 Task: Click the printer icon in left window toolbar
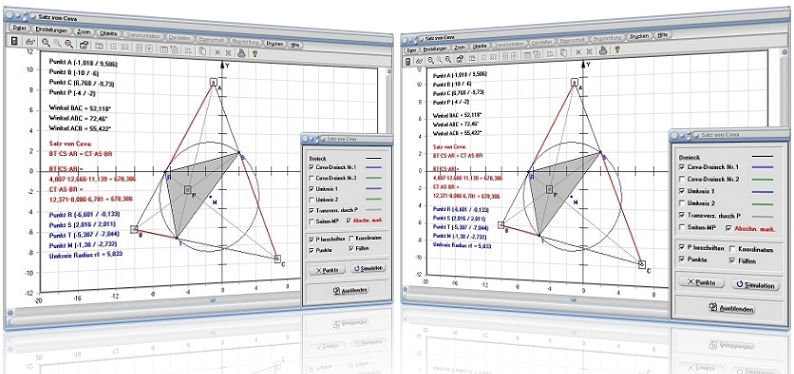[242, 52]
